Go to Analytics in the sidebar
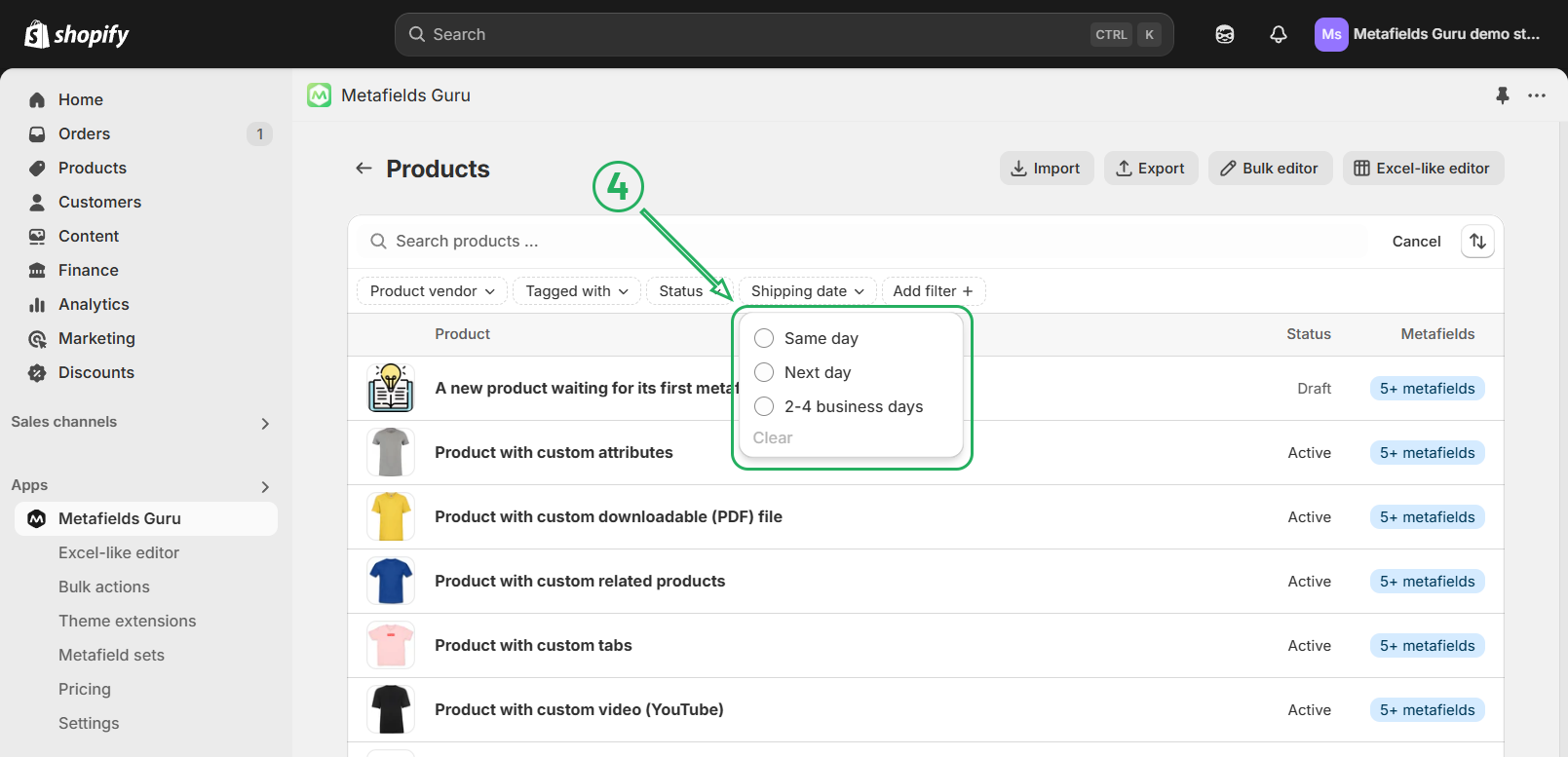 tap(94, 304)
